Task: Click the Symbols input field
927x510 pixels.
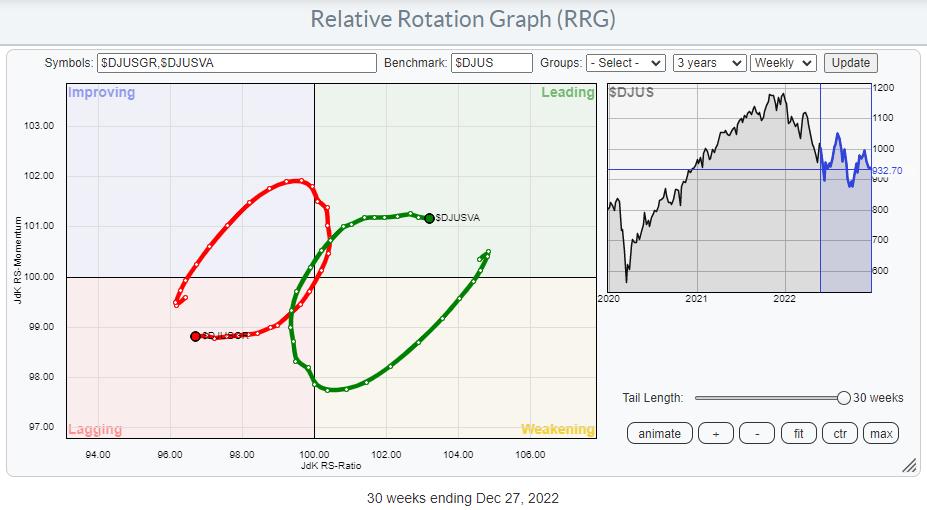Action: point(236,62)
